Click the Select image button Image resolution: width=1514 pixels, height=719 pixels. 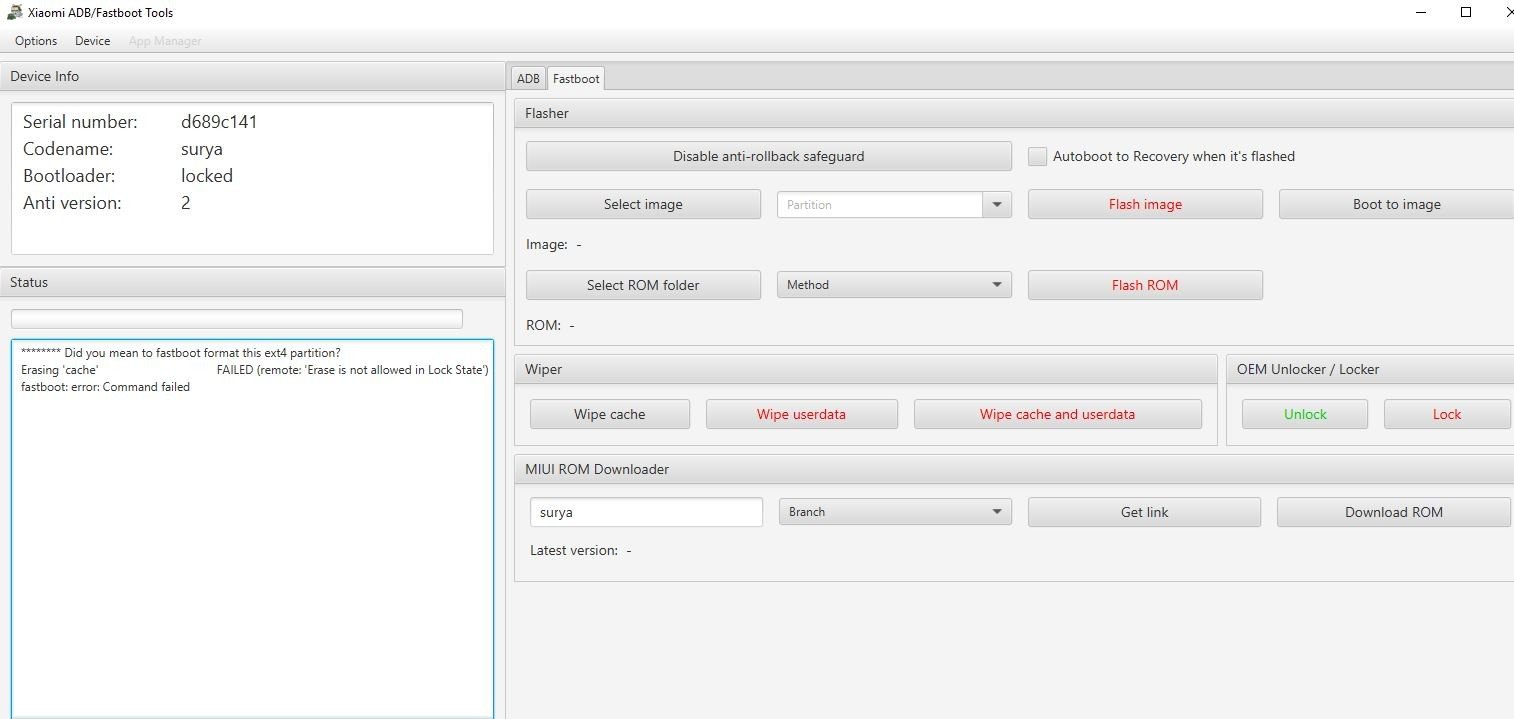pyautogui.click(x=643, y=204)
